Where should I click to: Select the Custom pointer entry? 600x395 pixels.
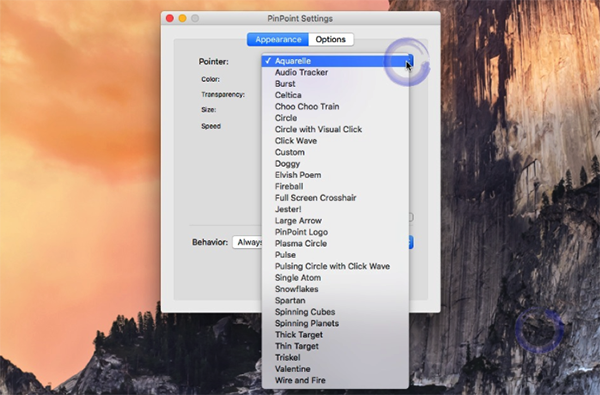[x=335, y=152]
